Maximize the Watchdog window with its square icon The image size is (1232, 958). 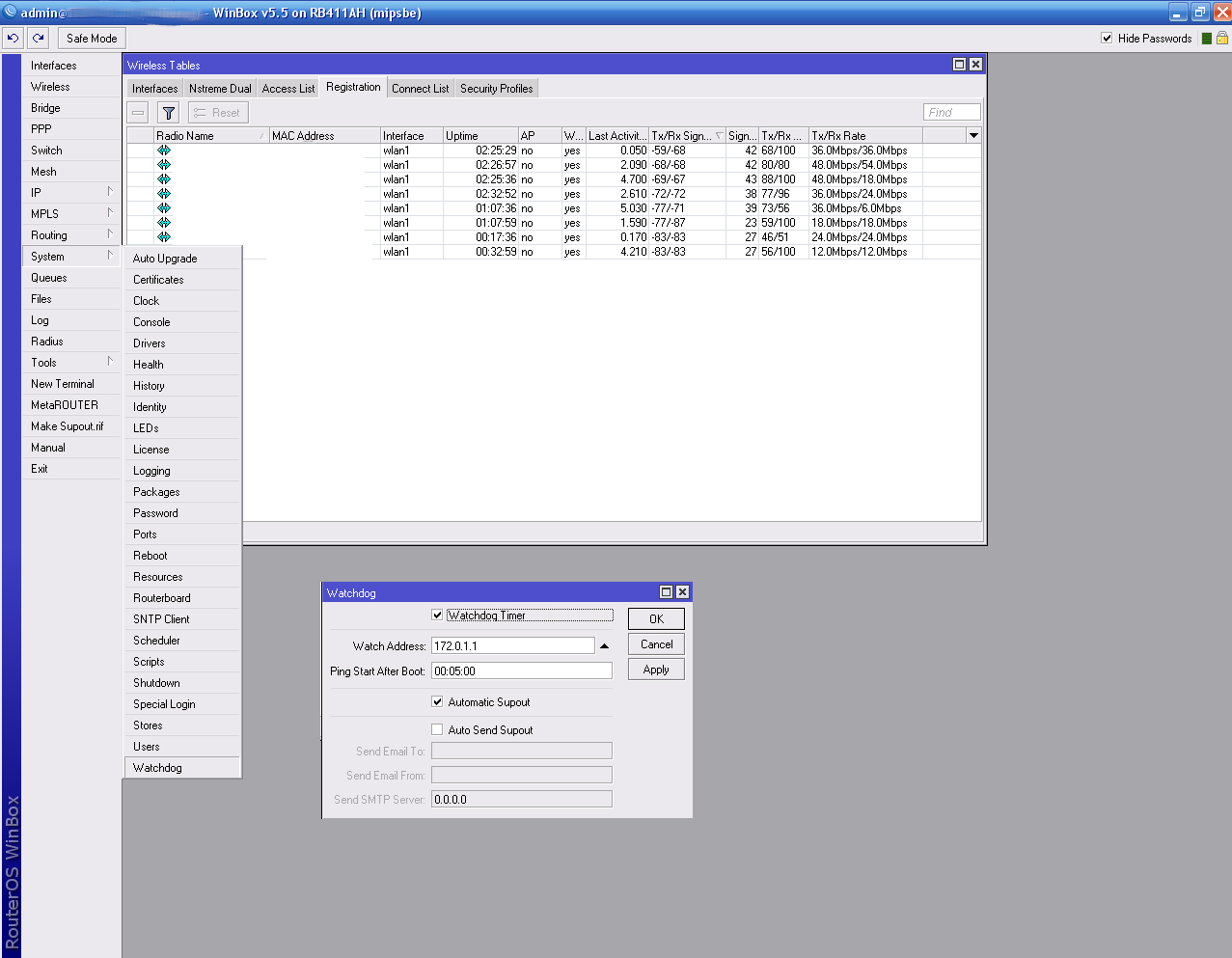[x=666, y=592]
